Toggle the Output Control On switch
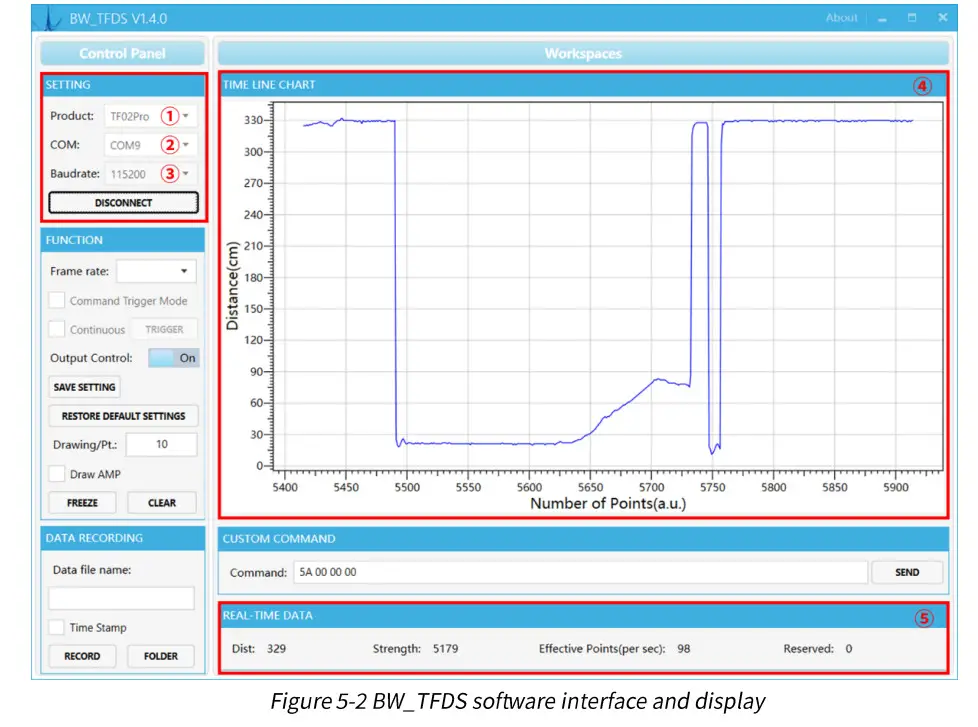This screenshot has height=727, width=978. point(174,358)
